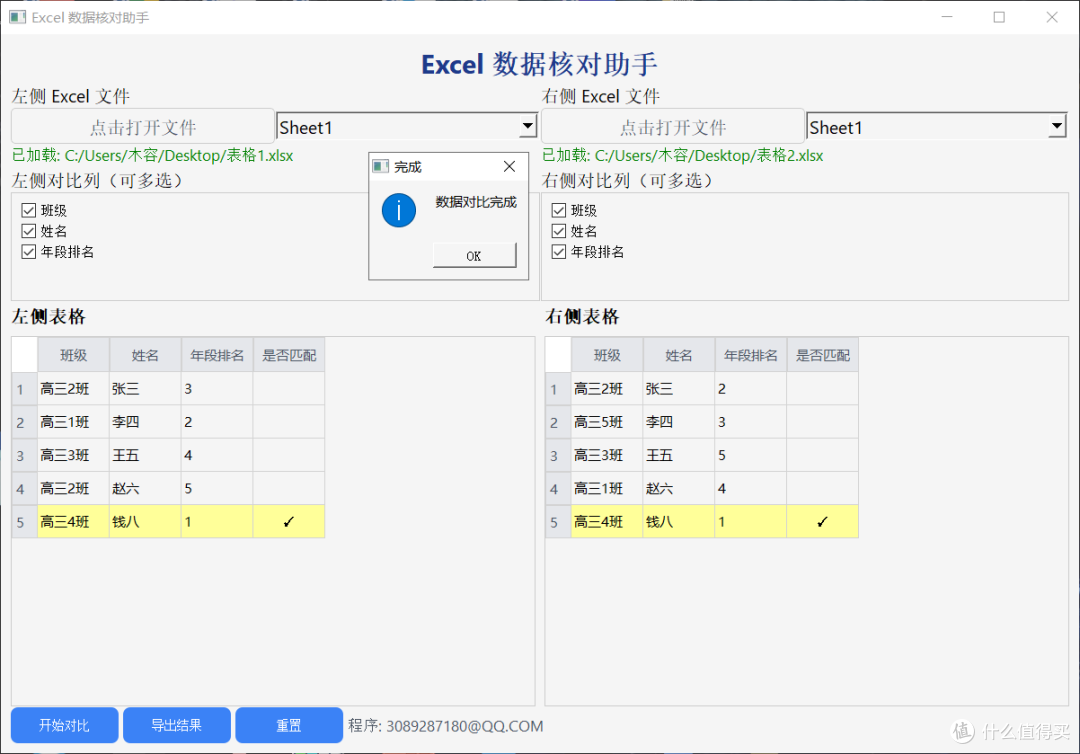Viewport: 1080px width, 754px height.
Task: Select row header 2 in left table
Action: pos(24,422)
